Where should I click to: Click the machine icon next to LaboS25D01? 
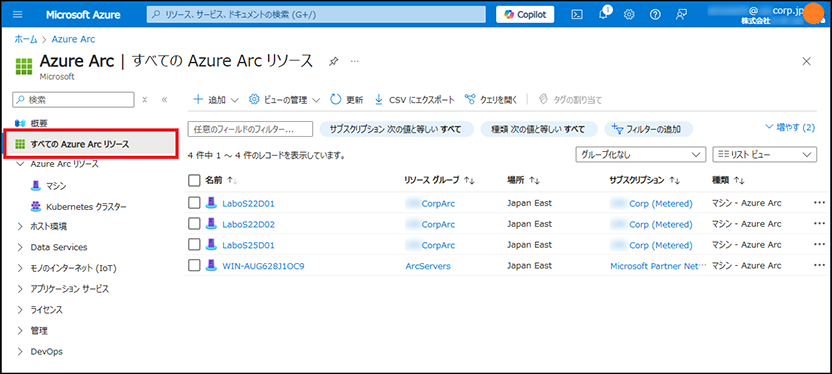coord(211,245)
